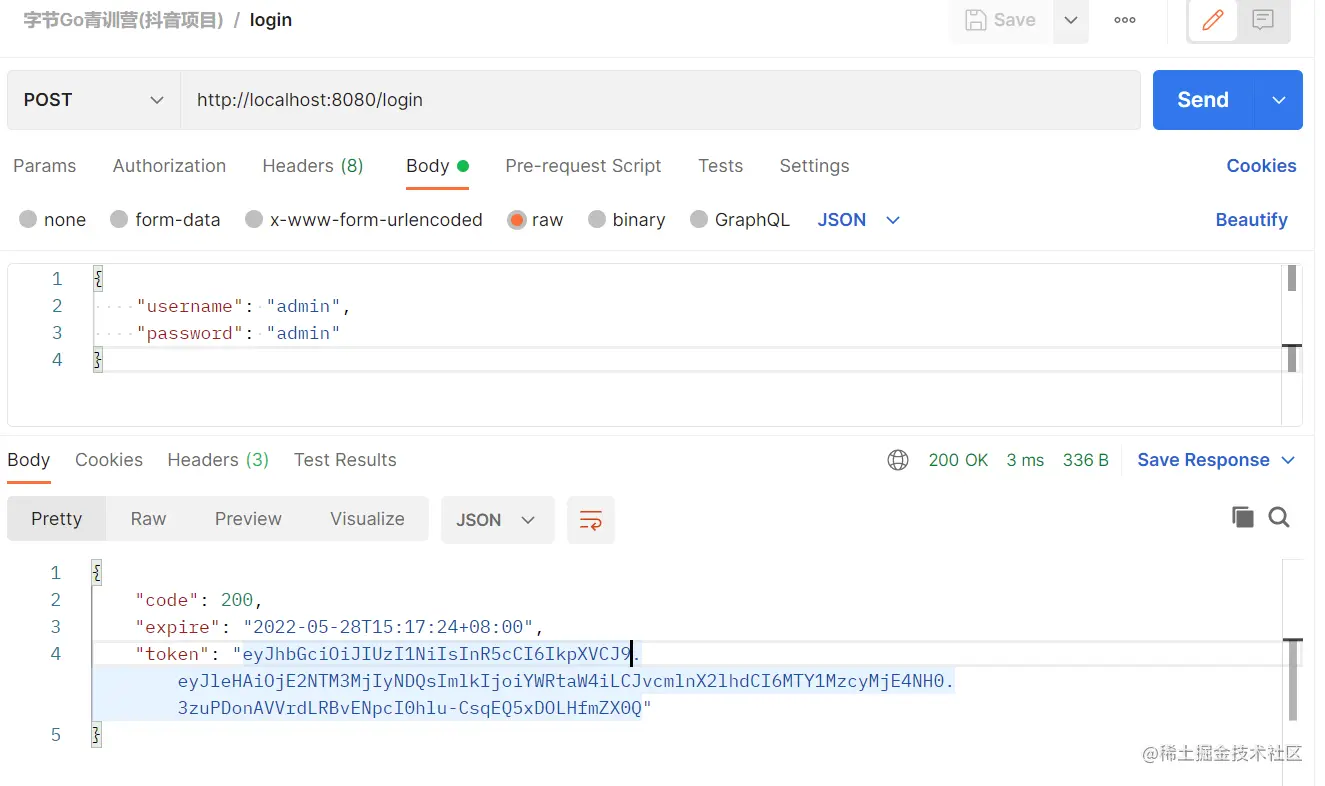1325x786 pixels.
Task: Click the "expire" value in response
Action: coord(389,627)
